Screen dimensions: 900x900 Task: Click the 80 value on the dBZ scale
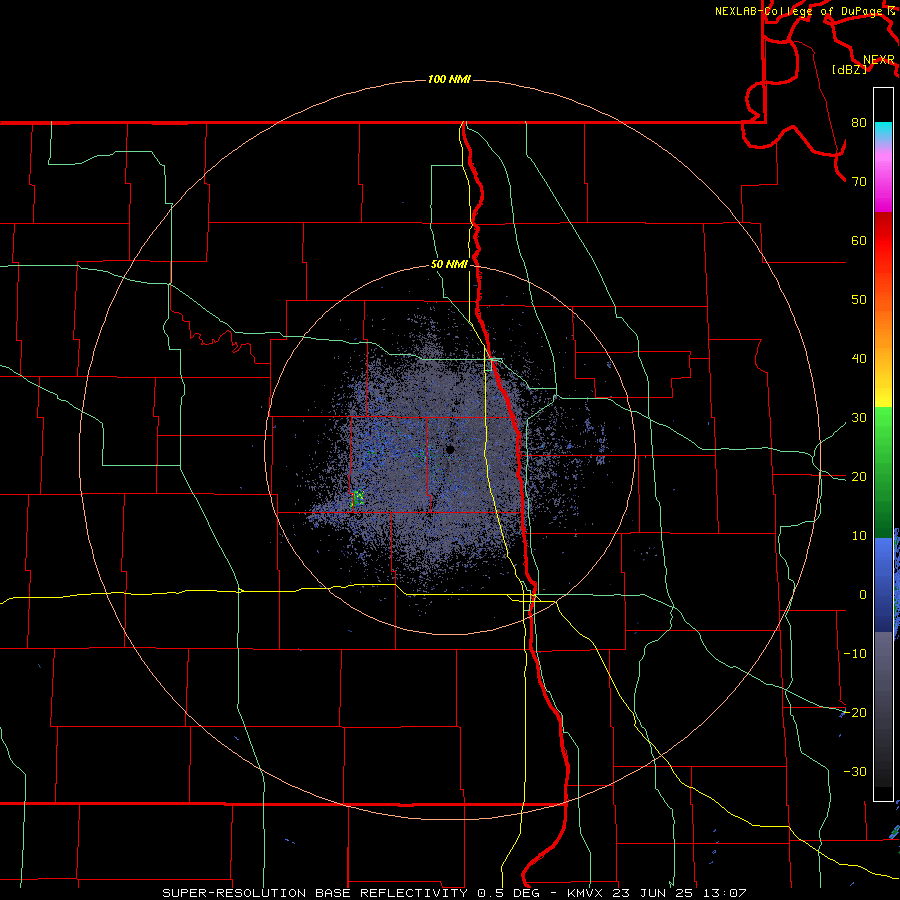pyautogui.click(x=859, y=123)
